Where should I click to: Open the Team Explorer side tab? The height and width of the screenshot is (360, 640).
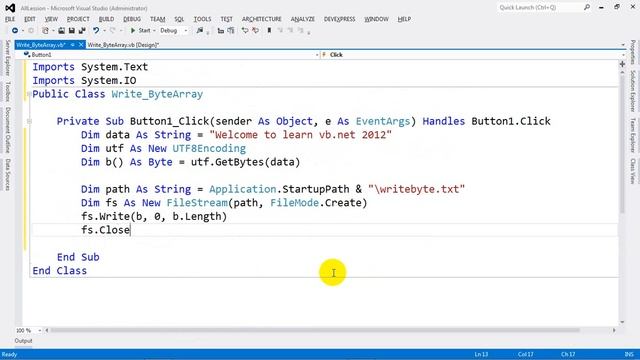(x=633, y=135)
